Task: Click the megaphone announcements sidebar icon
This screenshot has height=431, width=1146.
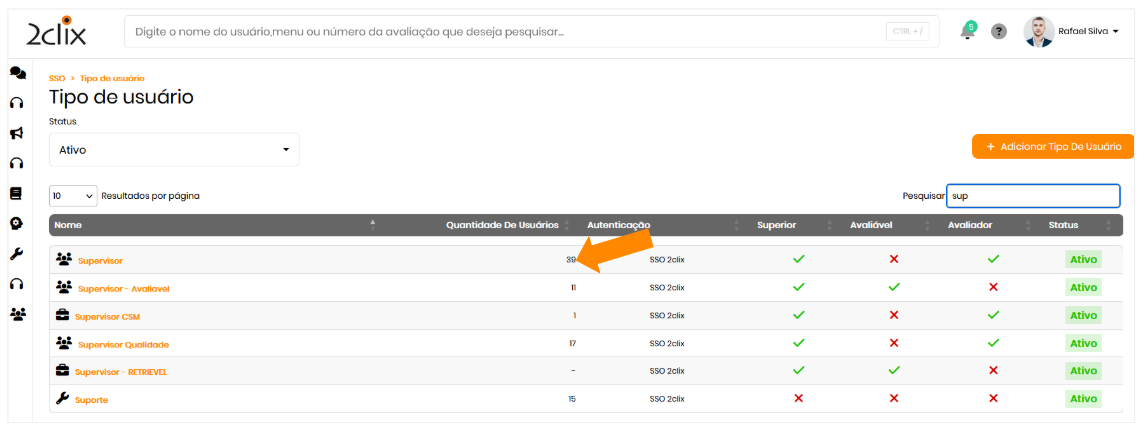Action: (x=17, y=133)
